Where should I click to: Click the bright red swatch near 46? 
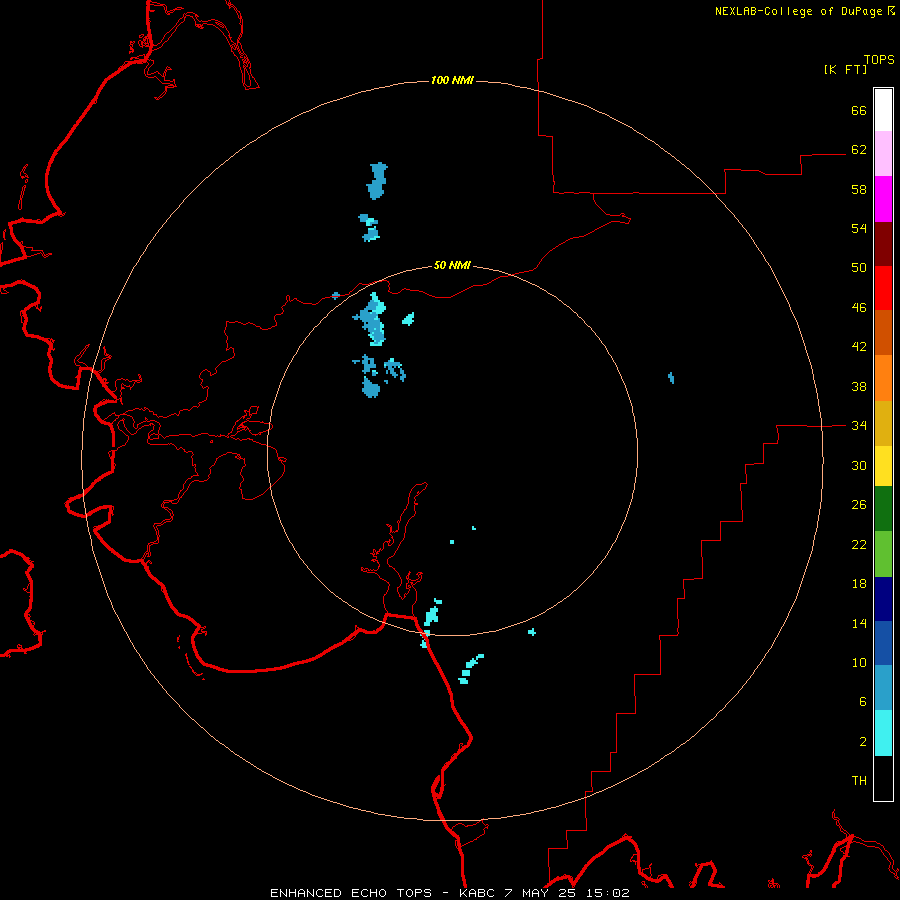(x=883, y=288)
